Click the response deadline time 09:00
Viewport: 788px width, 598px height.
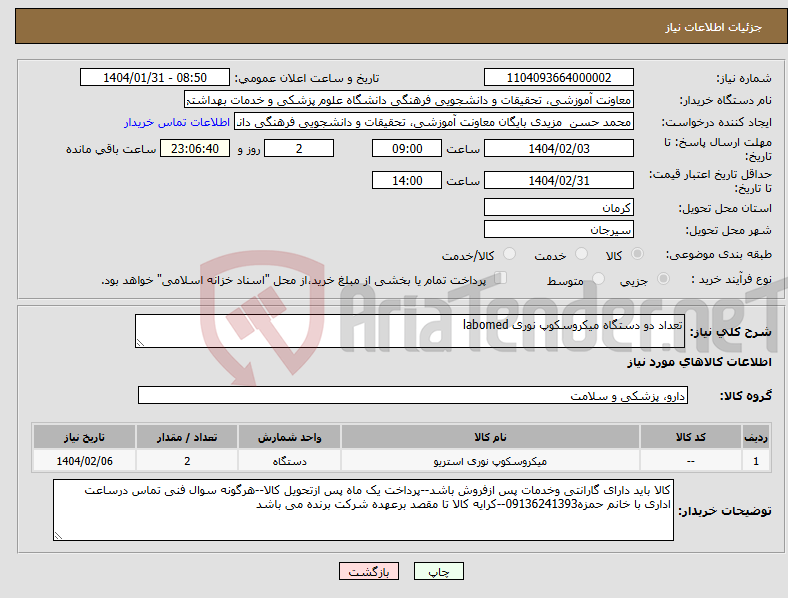(407, 148)
